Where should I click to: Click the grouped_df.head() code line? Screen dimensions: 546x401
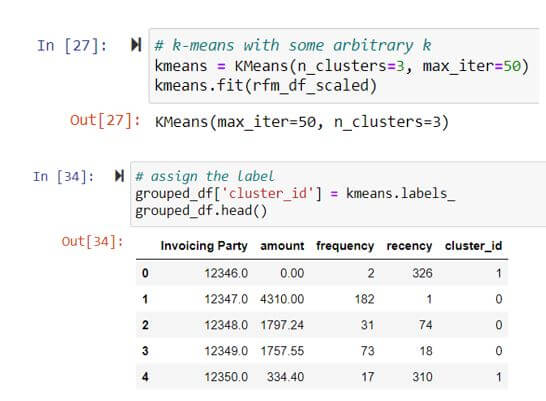pyautogui.click(x=201, y=211)
